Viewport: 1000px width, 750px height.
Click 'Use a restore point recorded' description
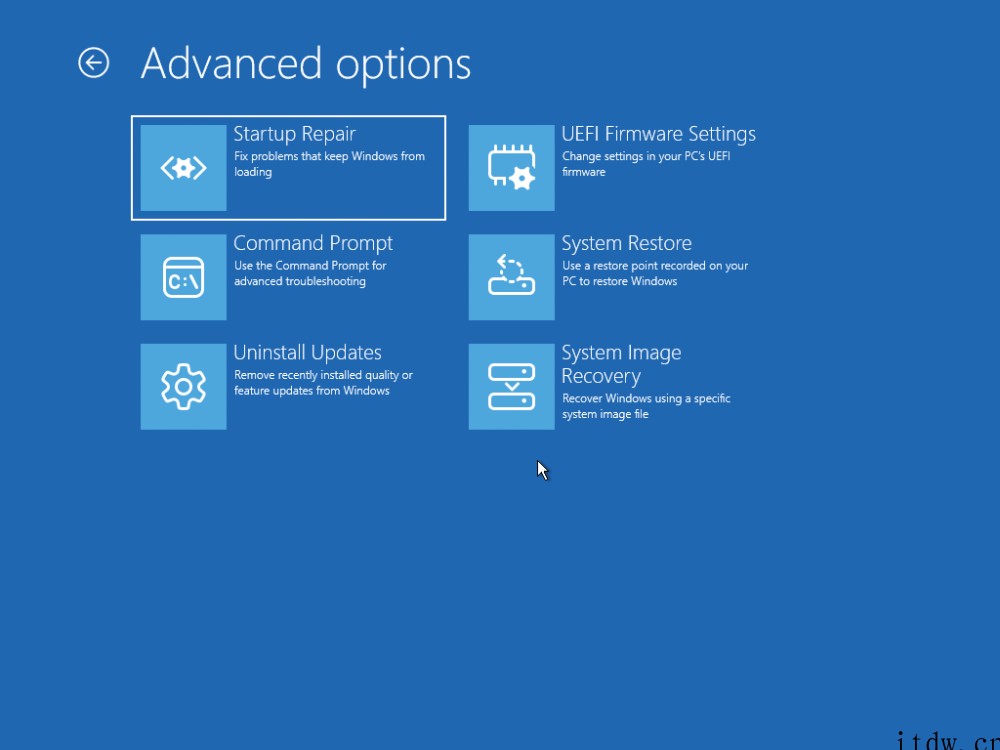click(x=655, y=274)
